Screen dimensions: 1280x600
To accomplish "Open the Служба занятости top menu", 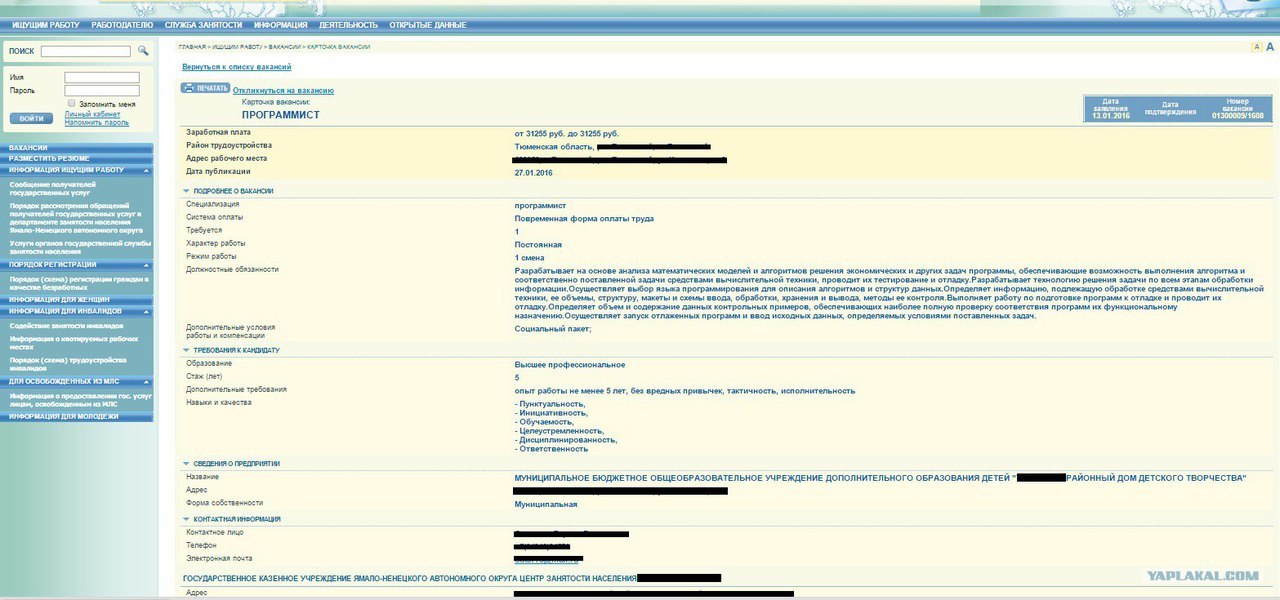I will (x=204, y=24).
